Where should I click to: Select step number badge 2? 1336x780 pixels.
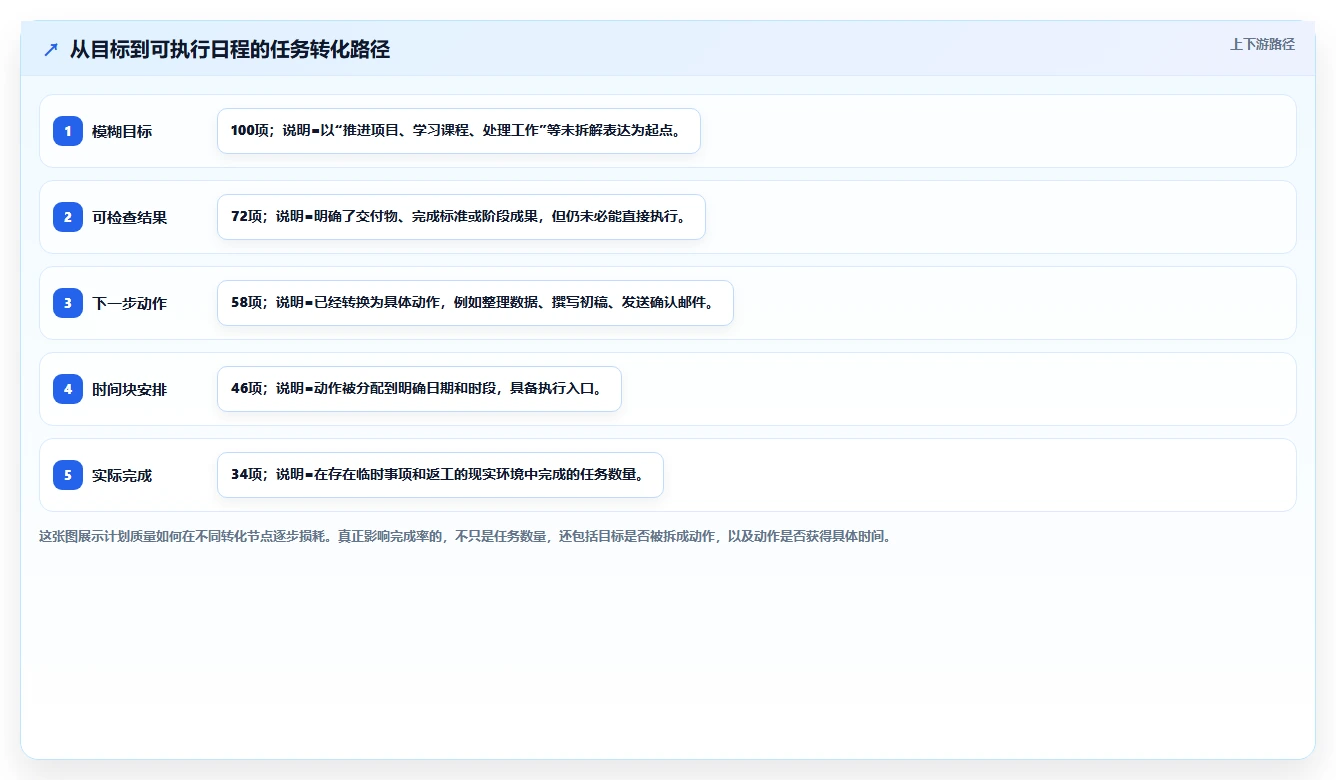68,217
